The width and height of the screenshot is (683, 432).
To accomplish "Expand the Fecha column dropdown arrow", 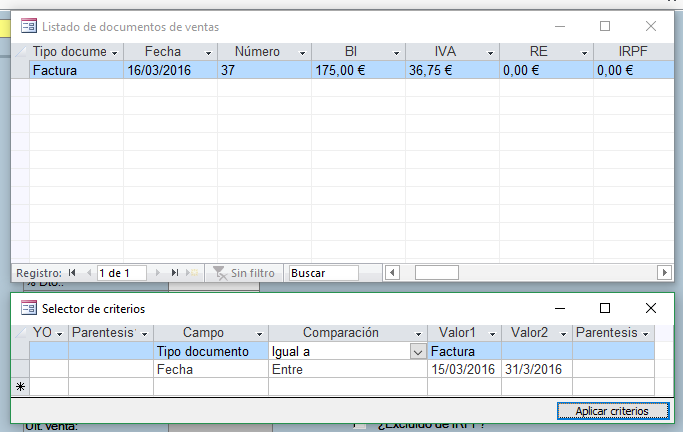I will click(x=208, y=52).
